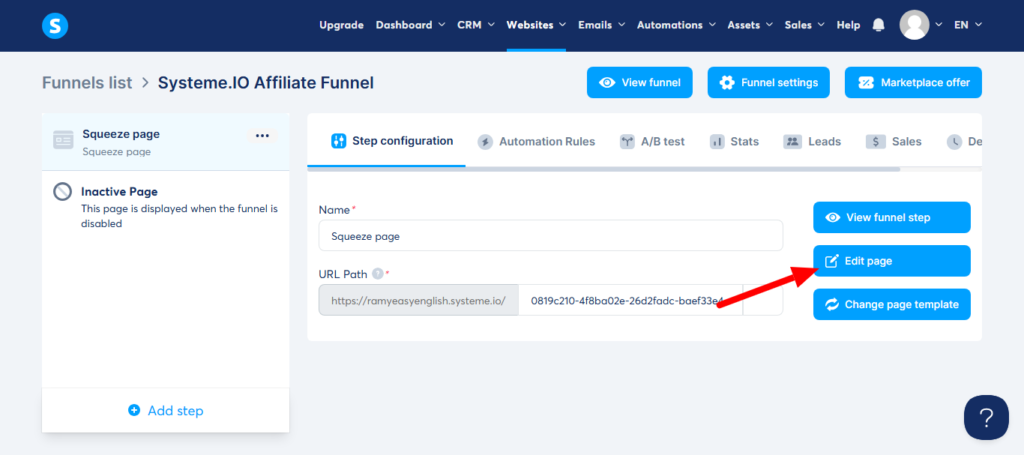Viewport: 1024px width, 455px height.
Task: Open Funnel settings
Action: [x=769, y=82]
